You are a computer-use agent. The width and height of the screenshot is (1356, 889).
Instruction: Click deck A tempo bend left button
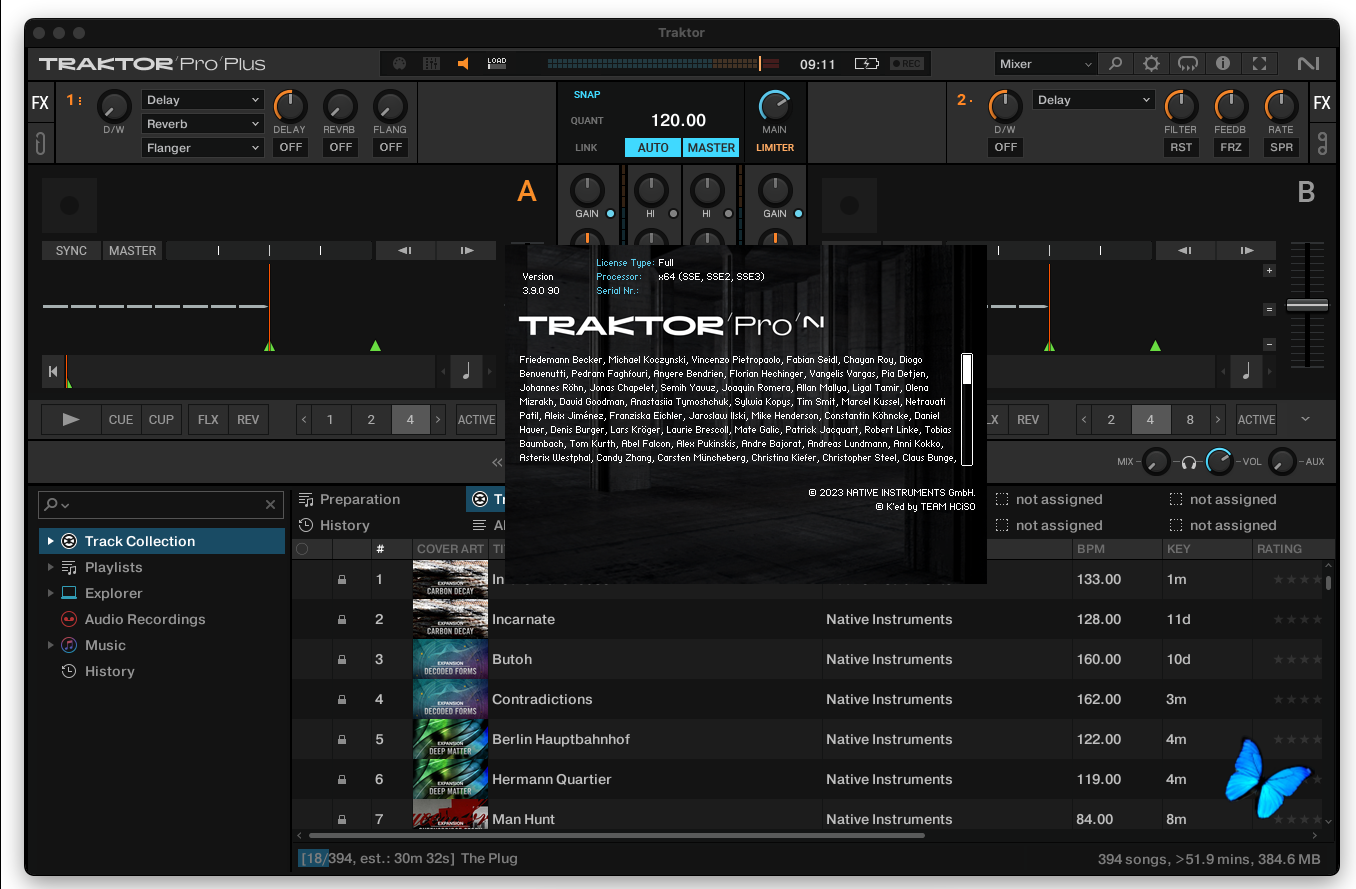click(x=405, y=251)
